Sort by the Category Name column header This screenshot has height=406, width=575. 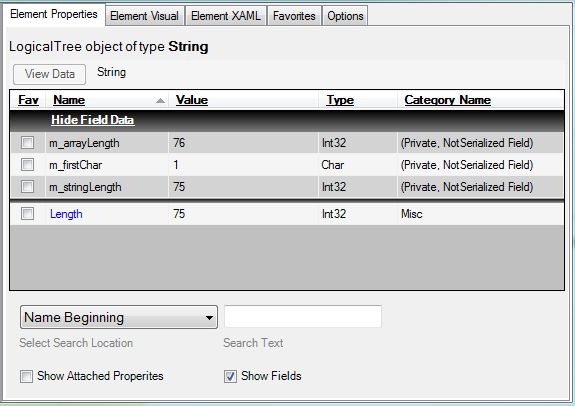[447, 100]
